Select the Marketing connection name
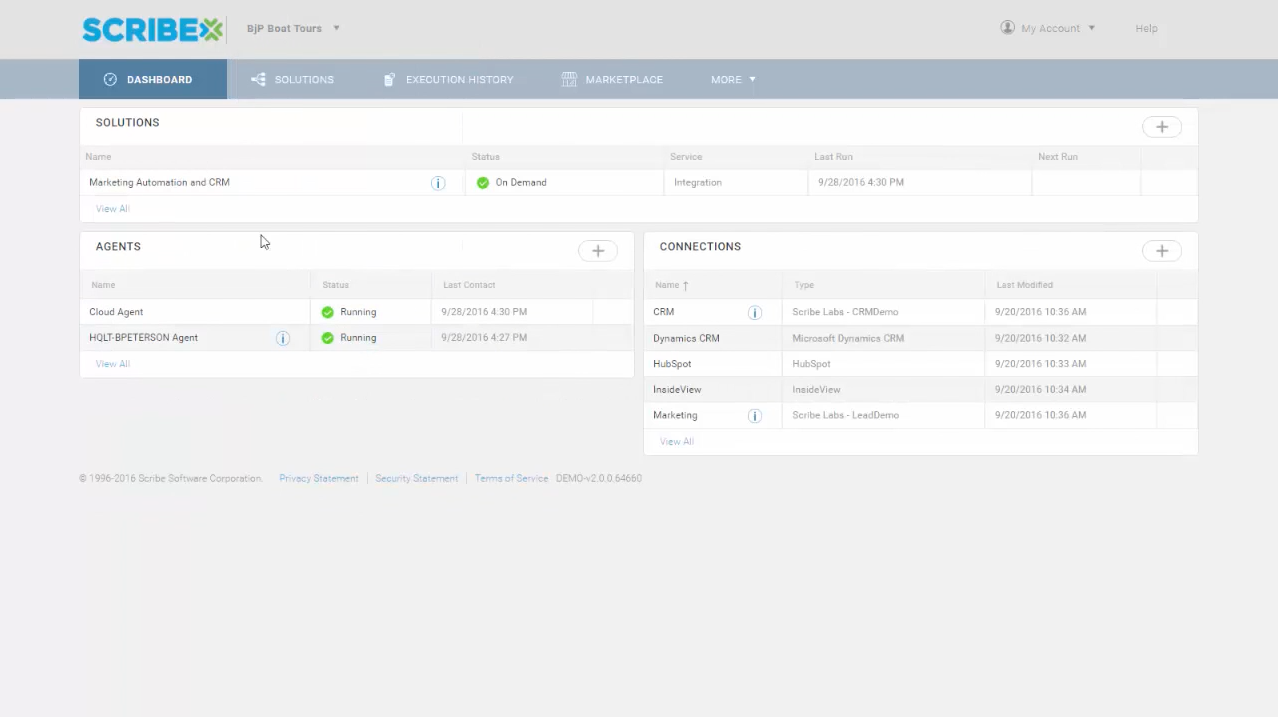1278x717 pixels. (x=675, y=415)
